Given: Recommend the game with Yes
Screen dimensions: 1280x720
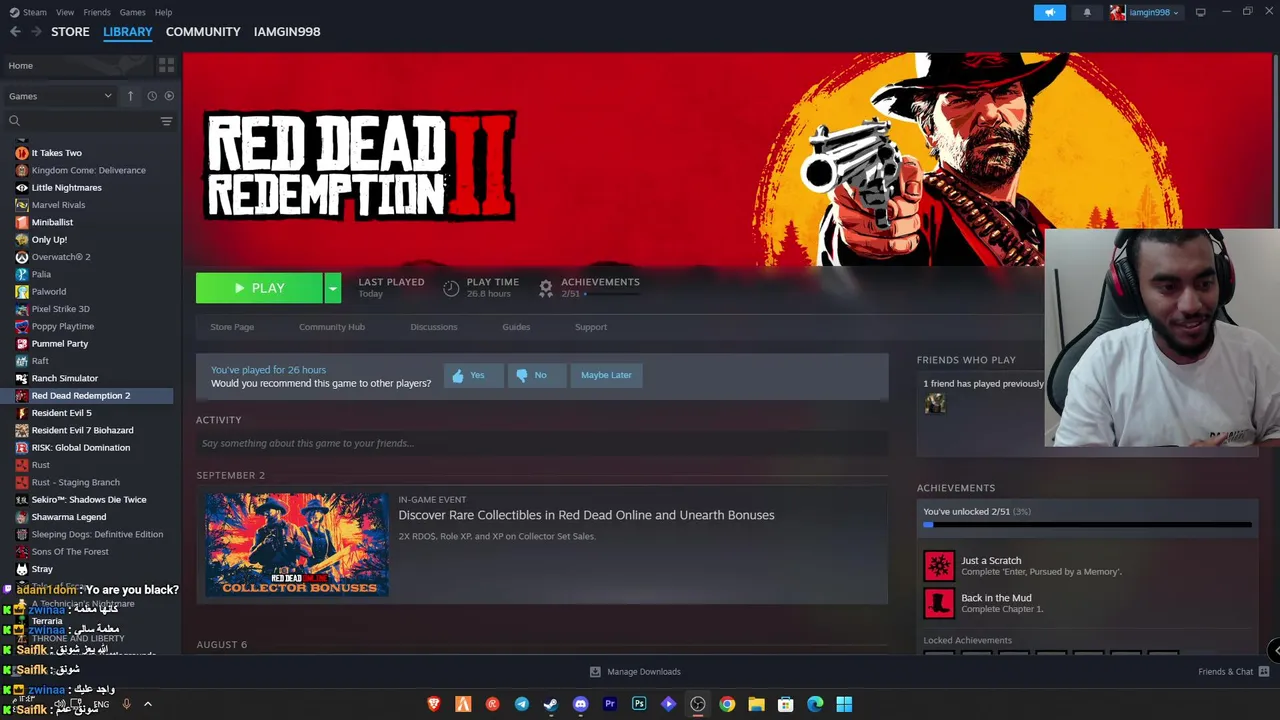Looking at the screenshot, I should tap(473, 375).
